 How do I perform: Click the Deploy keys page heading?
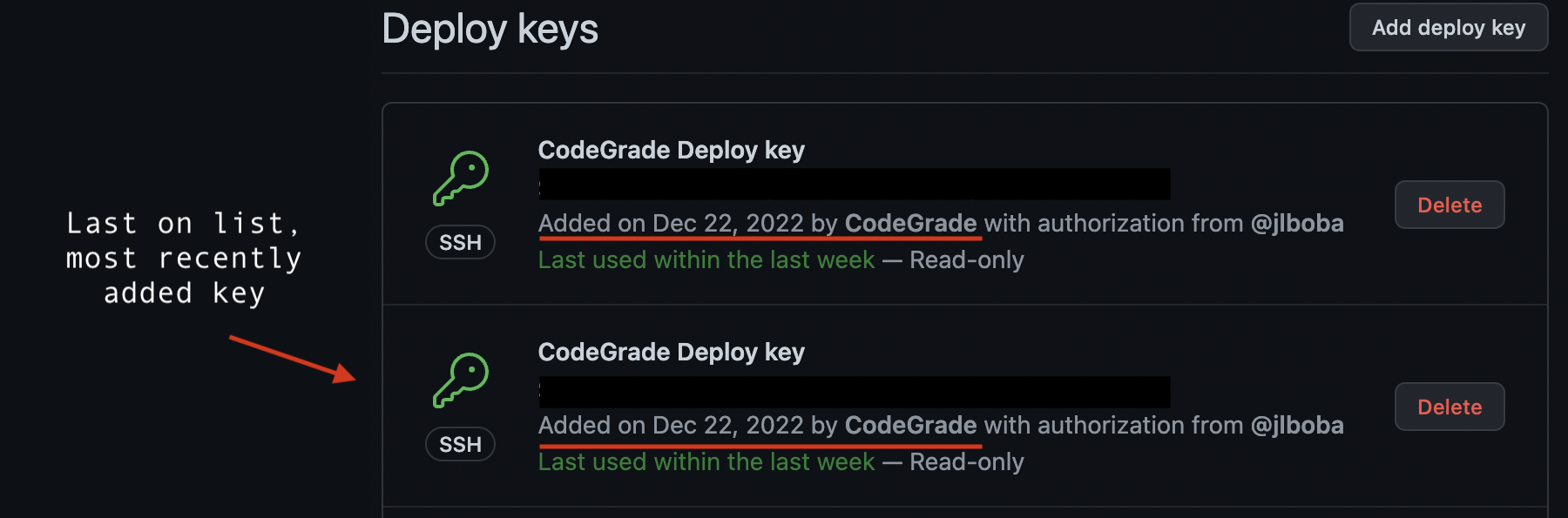click(490, 28)
